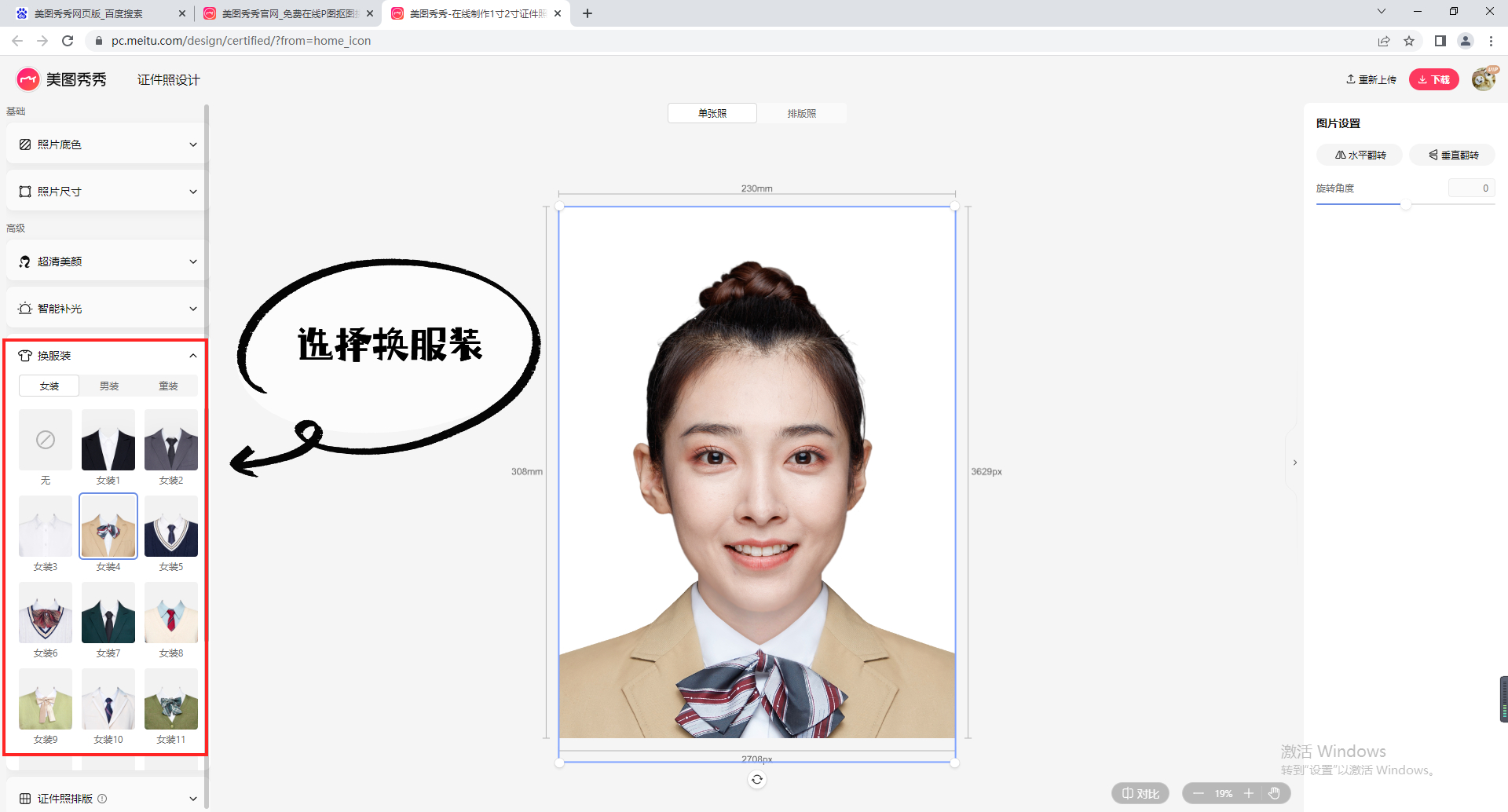1508x812 pixels.
Task: Zoom out with the minus icon
Action: pos(1199,793)
